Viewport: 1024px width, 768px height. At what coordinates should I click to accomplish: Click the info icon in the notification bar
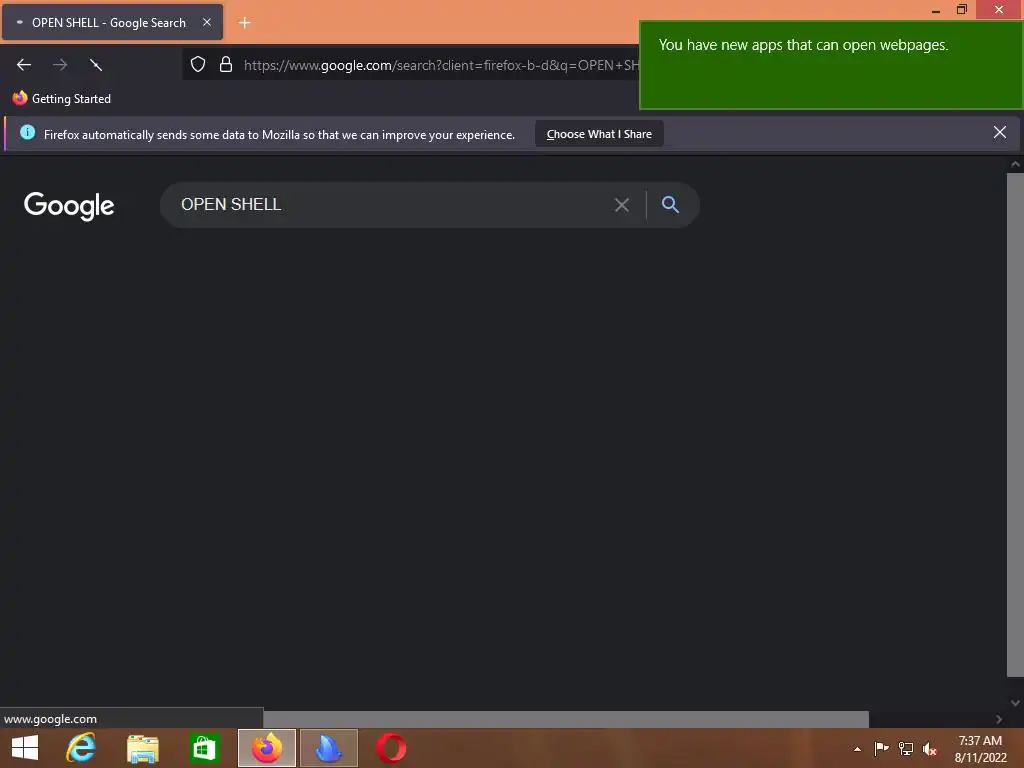pos(27,133)
